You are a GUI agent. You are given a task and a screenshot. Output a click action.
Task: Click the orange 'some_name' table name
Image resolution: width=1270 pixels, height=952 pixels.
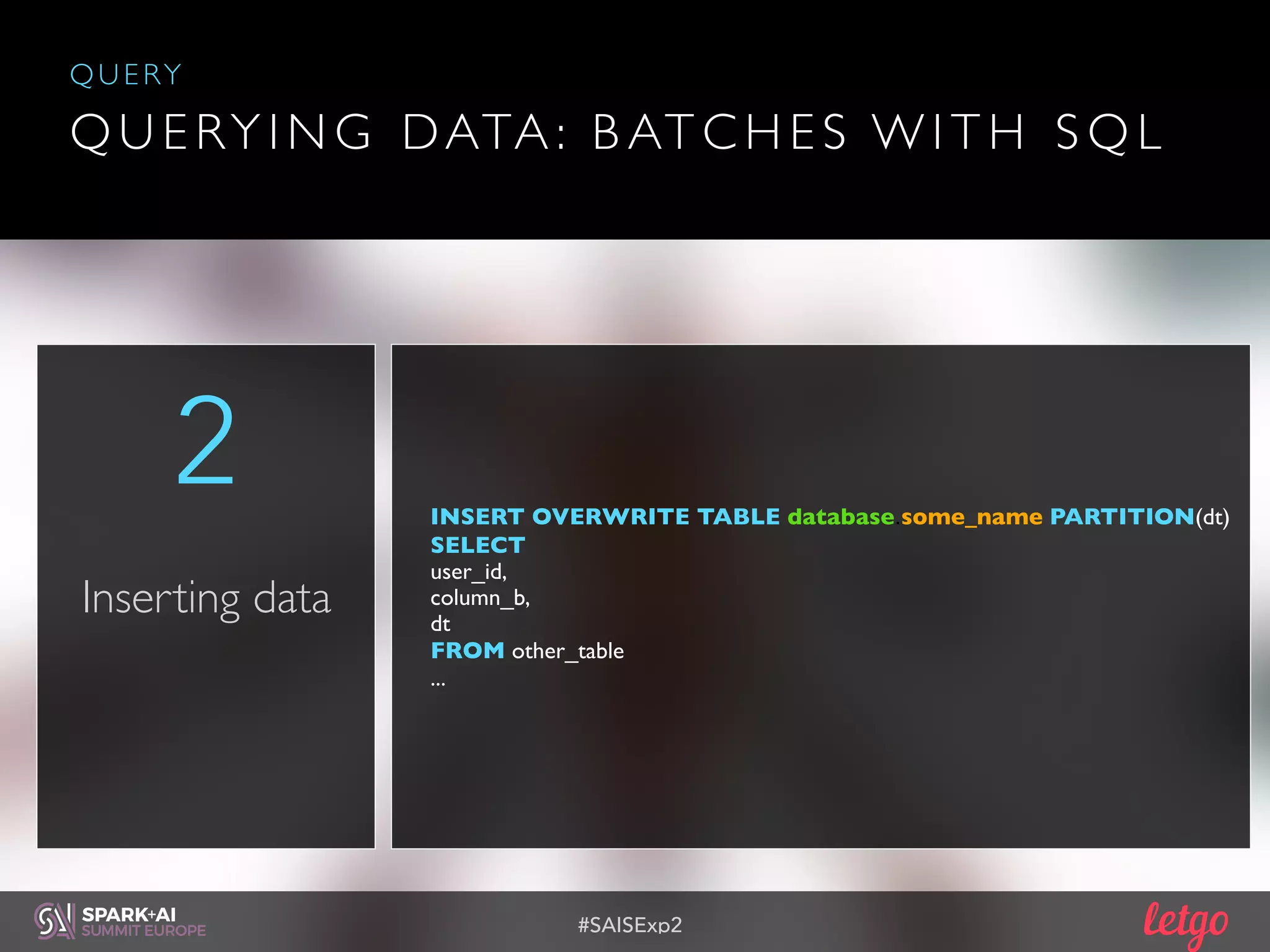click(972, 518)
